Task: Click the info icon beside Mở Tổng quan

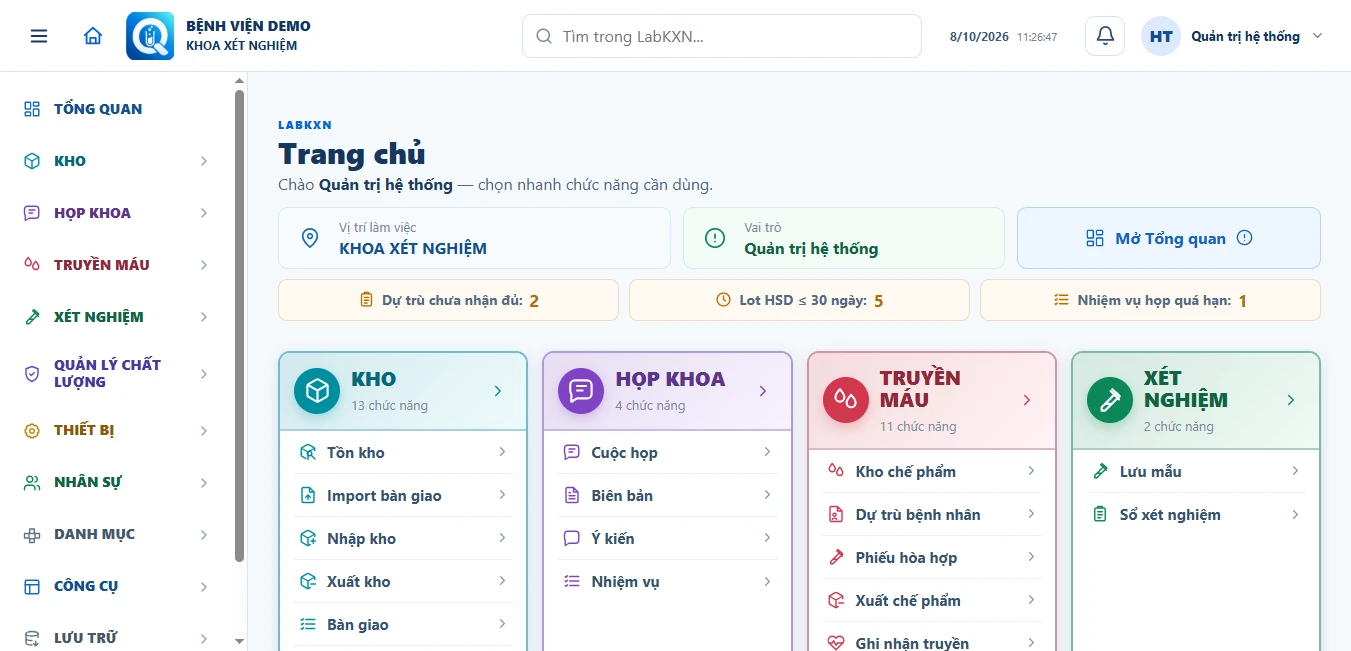Action: click(1244, 238)
